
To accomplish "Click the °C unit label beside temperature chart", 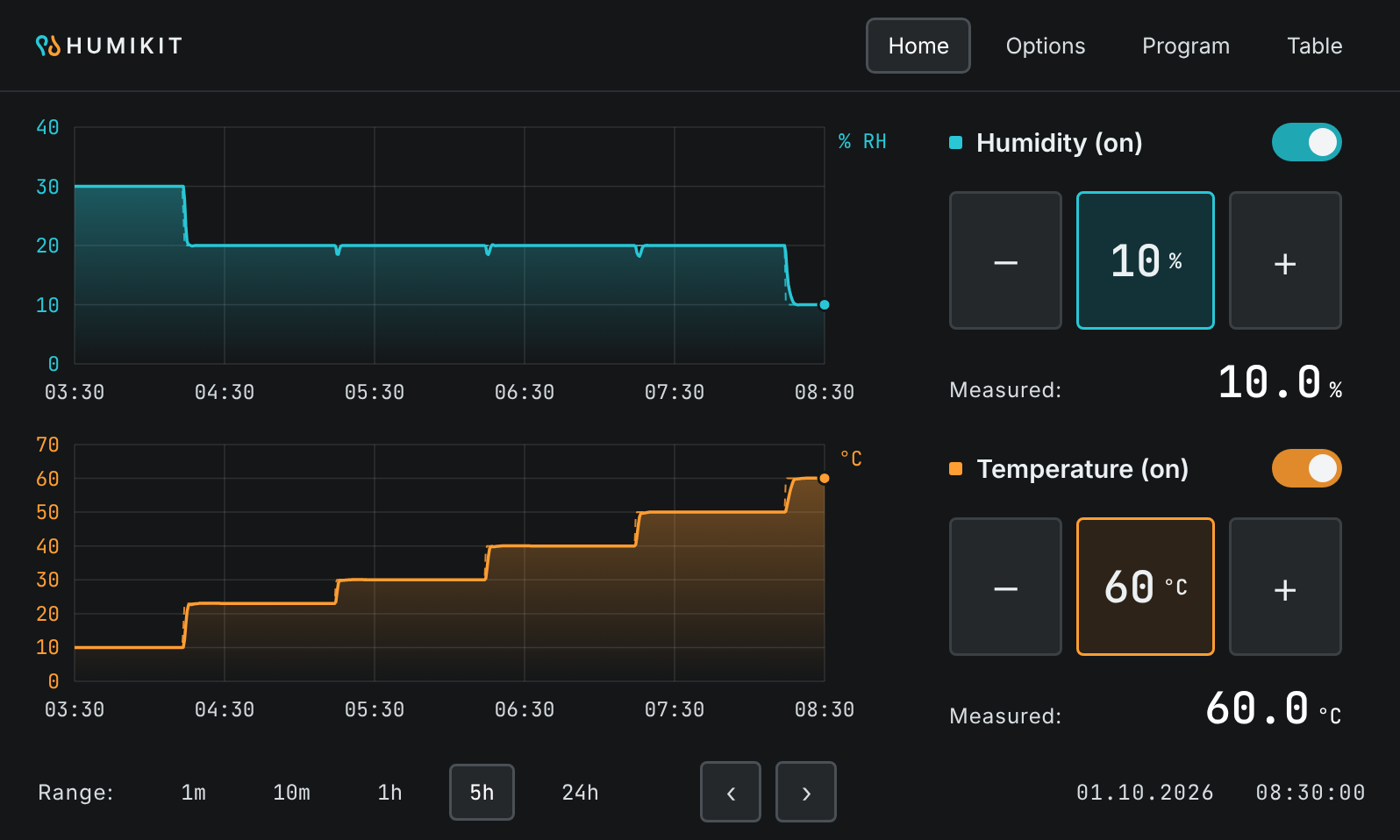I will pyautogui.click(x=851, y=458).
